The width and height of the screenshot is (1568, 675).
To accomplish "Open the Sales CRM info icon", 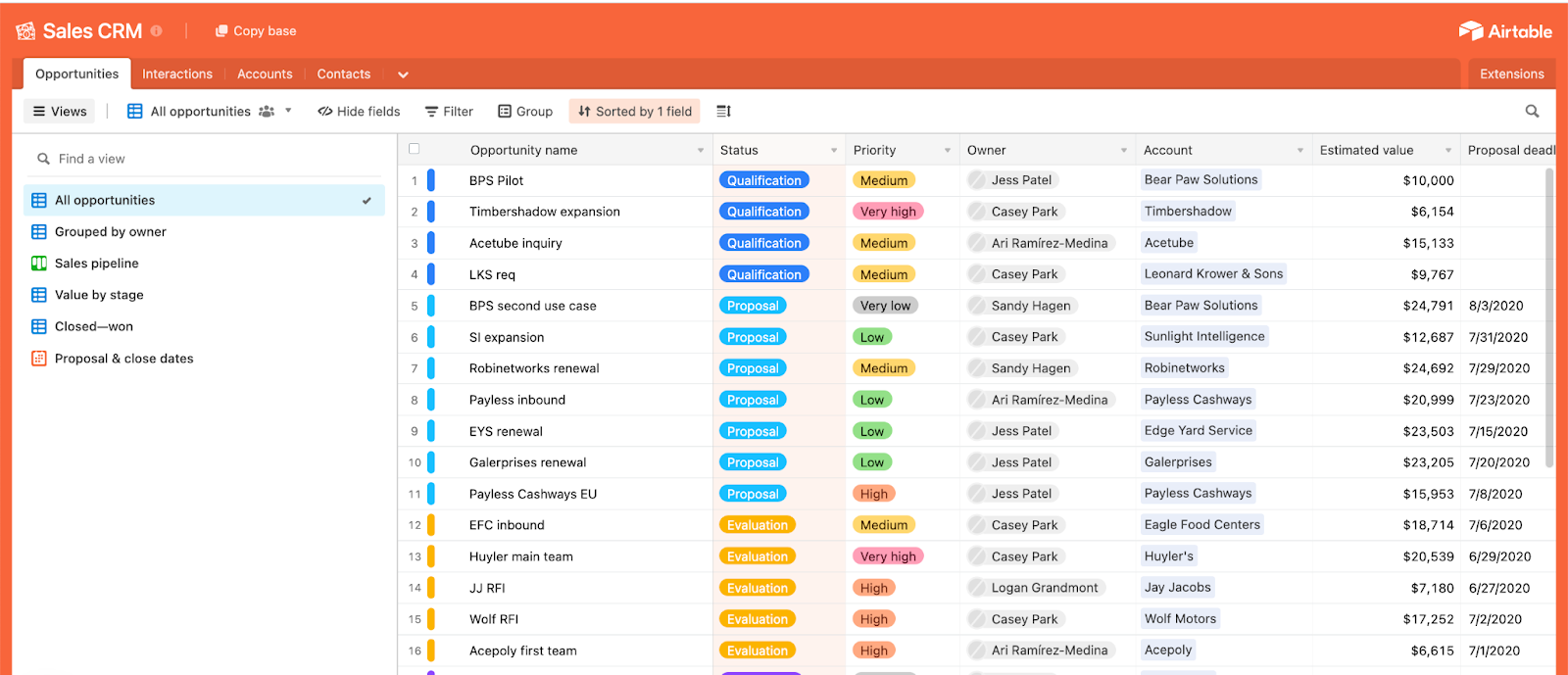I will click(157, 31).
